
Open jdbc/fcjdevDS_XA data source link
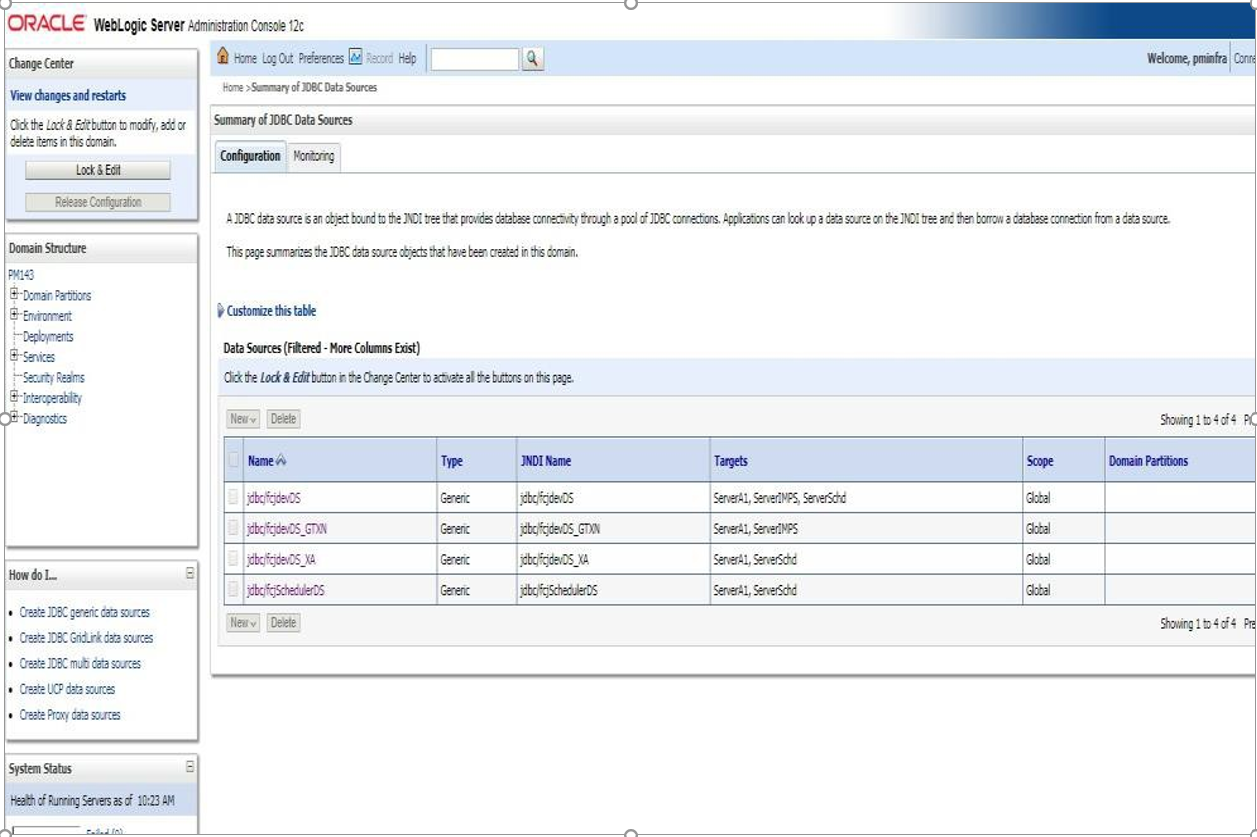282,559
